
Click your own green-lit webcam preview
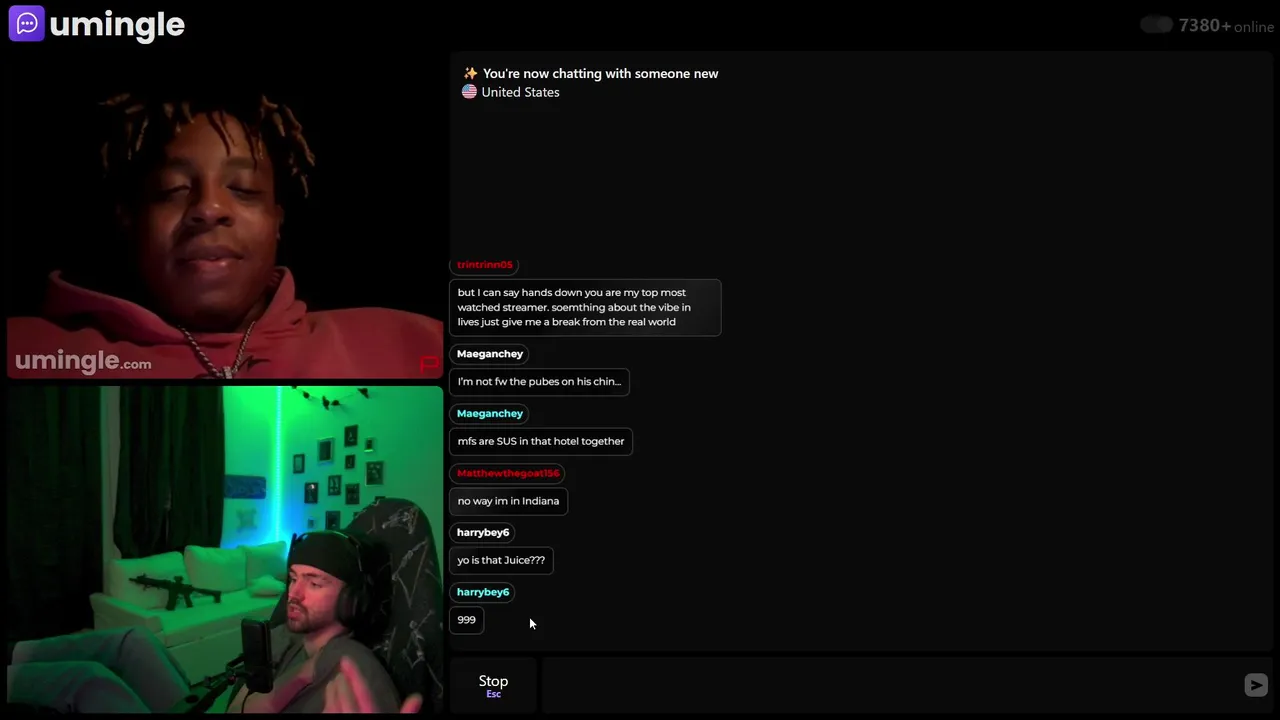click(x=225, y=549)
